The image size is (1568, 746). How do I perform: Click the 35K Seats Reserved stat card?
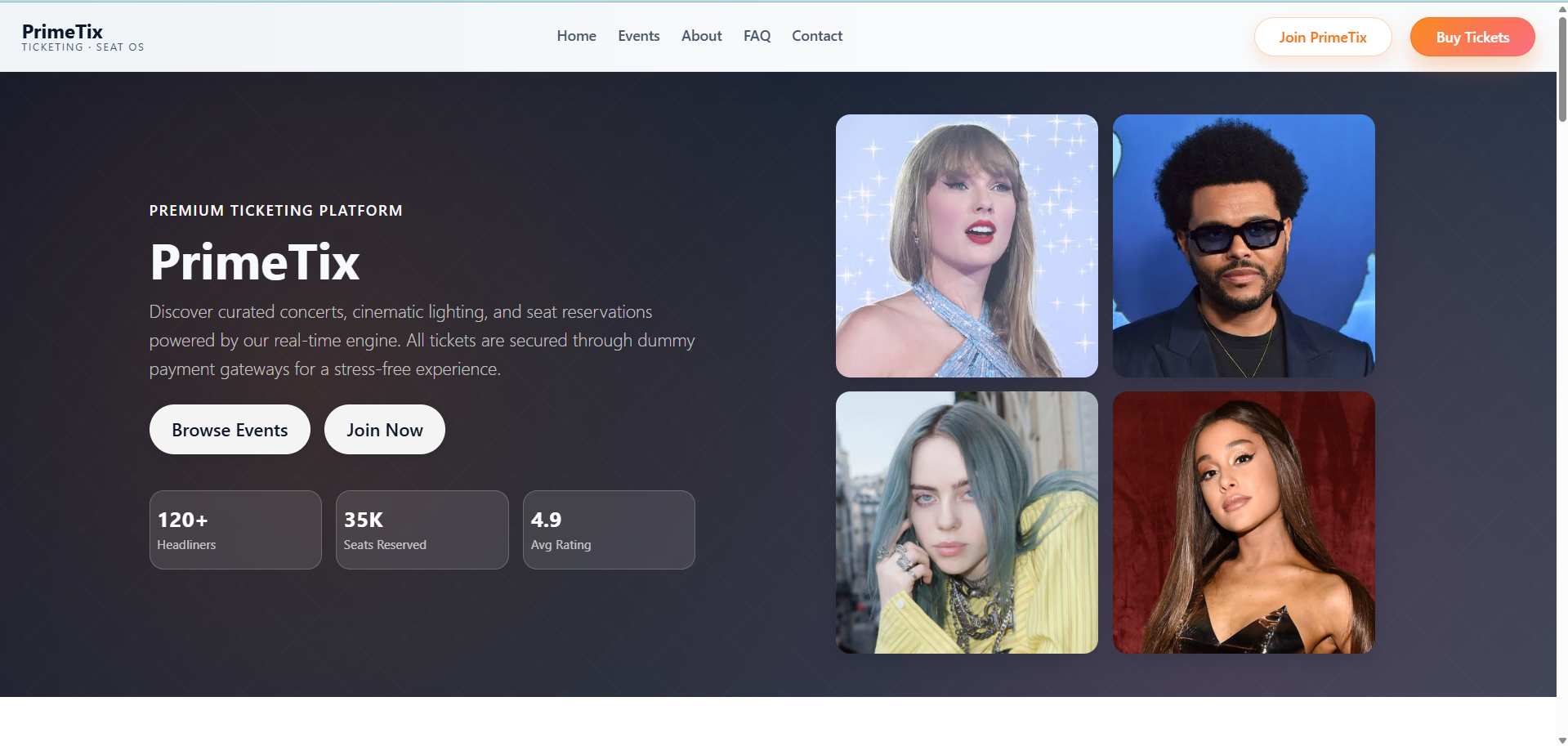tap(422, 530)
